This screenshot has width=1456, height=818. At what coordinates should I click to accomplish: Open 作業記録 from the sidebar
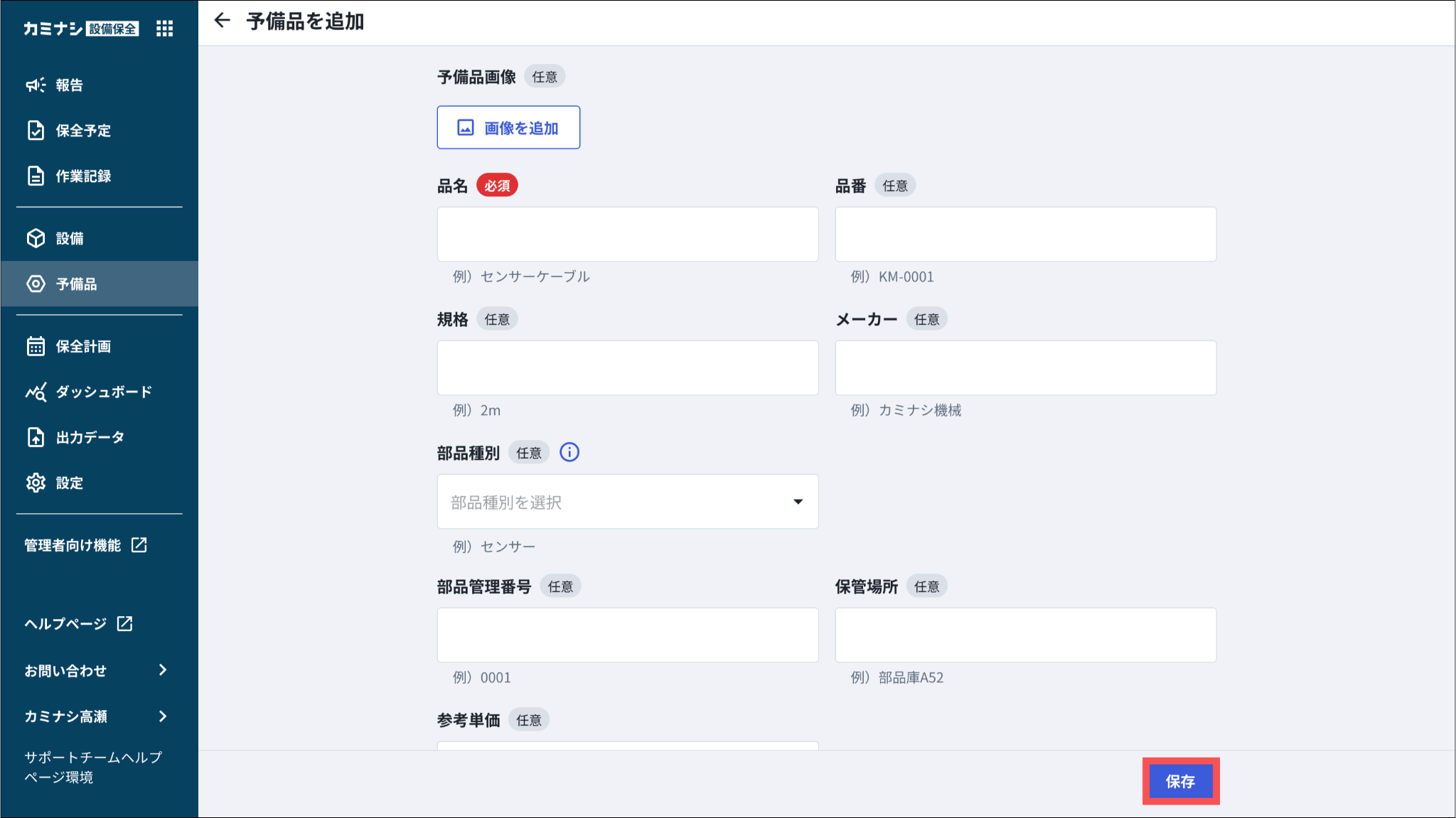click(x=83, y=176)
